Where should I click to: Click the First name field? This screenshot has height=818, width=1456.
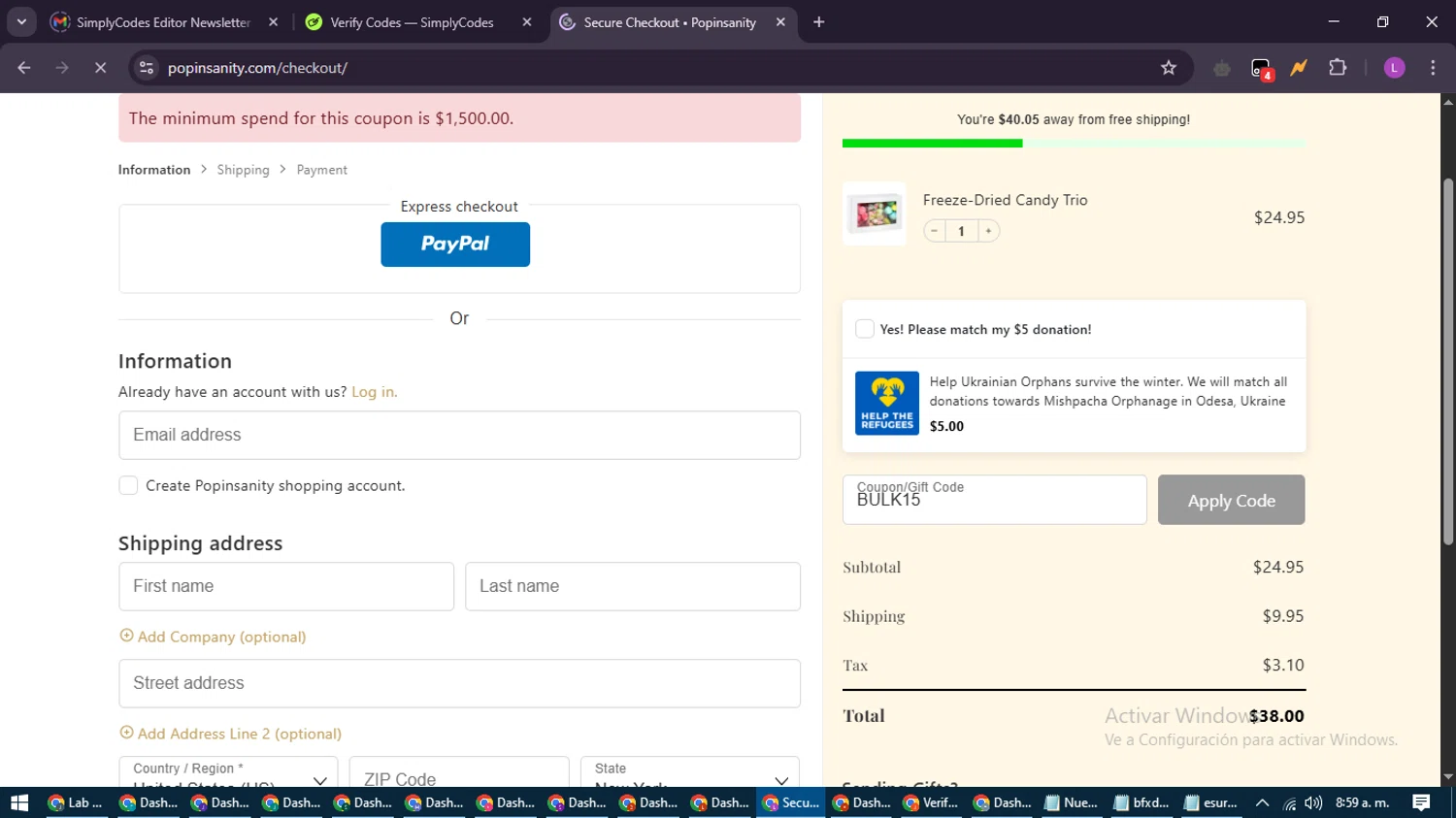[286, 586]
